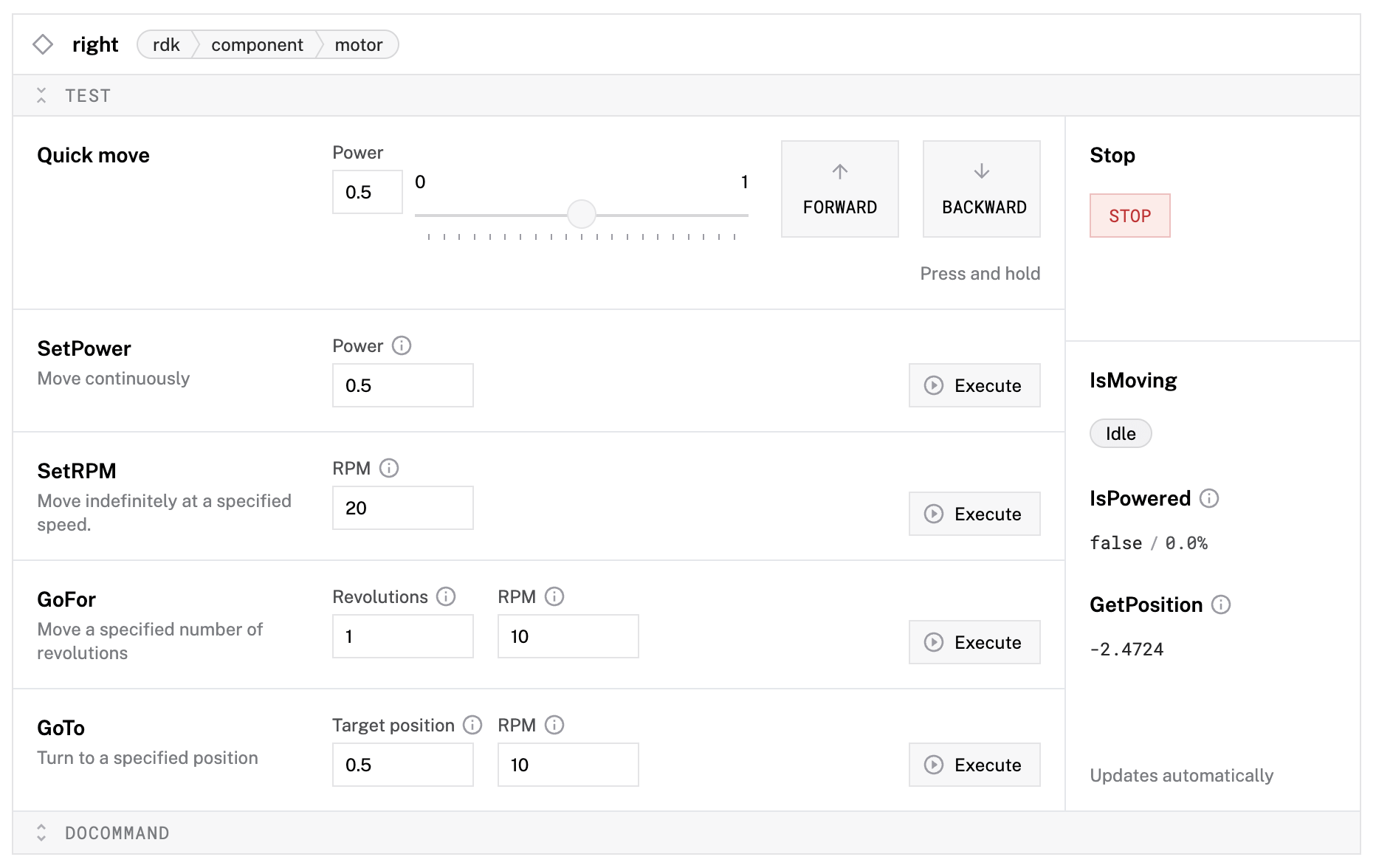Click the diamond icon beside the right component name
The width and height of the screenshot is (1376, 868).
tap(43, 44)
